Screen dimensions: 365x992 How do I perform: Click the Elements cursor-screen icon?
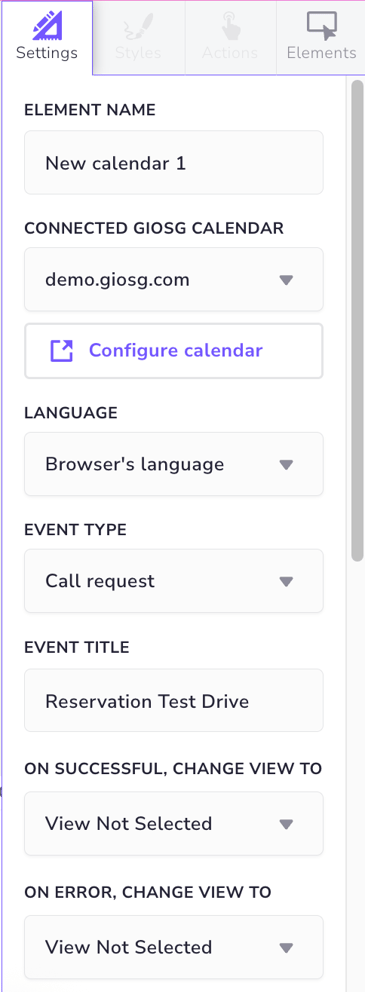pyautogui.click(x=321, y=25)
